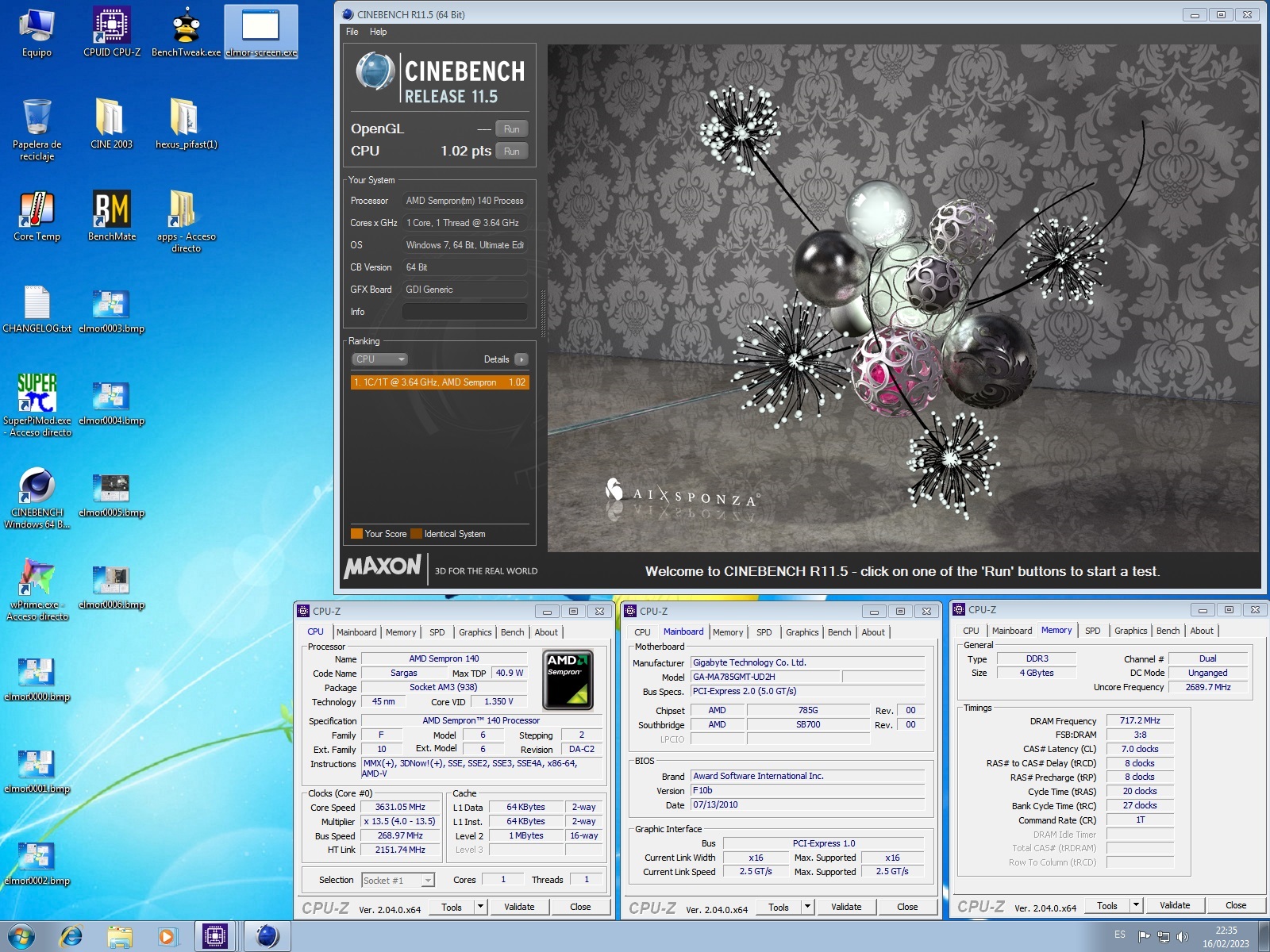Viewport: 1270px width, 952px height.
Task: Run the CPU benchmark test
Action: [512, 151]
